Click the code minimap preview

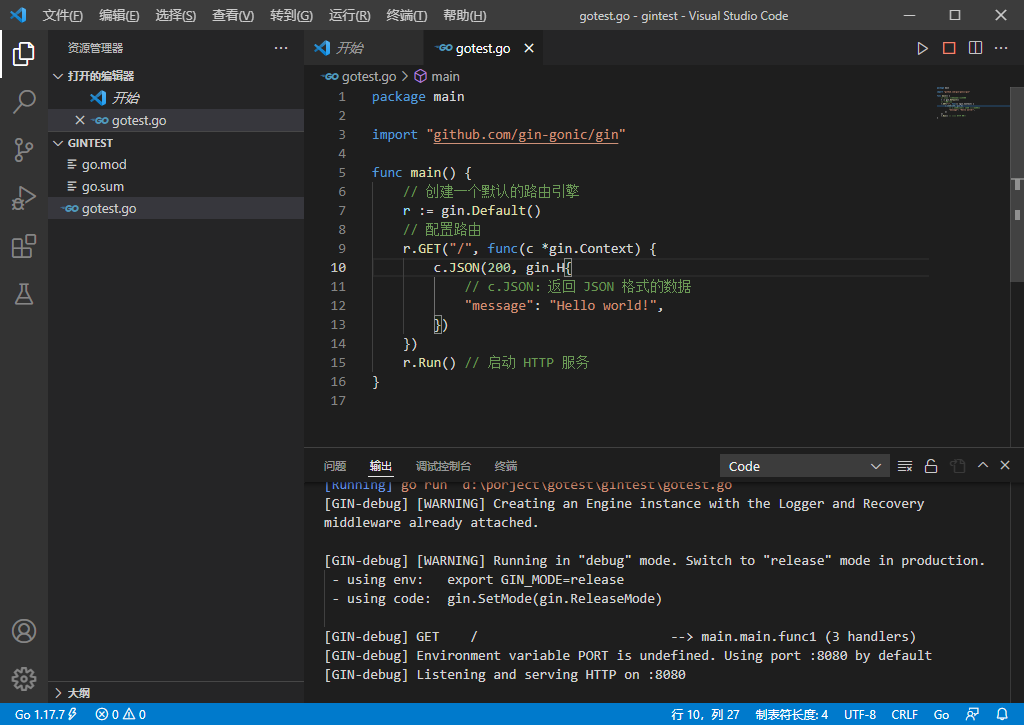972,102
